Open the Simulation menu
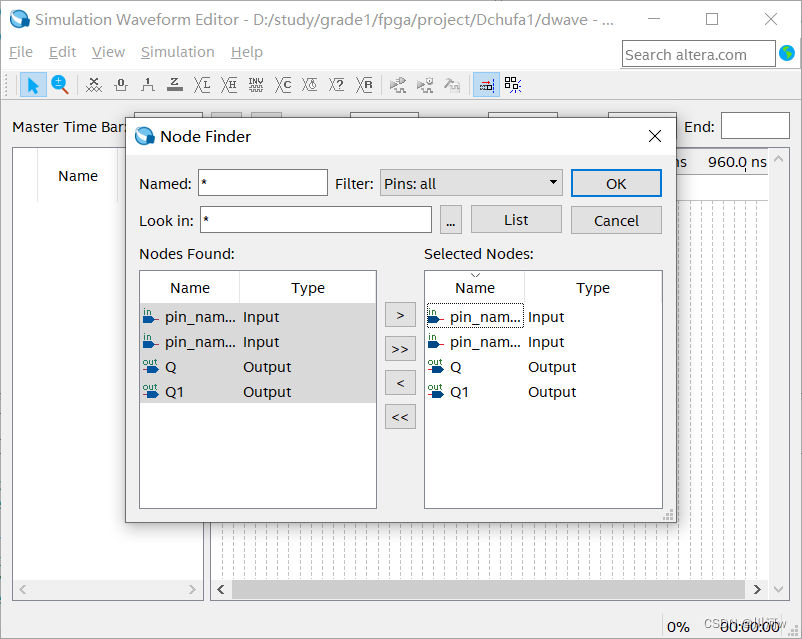Screen dimensions: 802x639 [177, 52]
